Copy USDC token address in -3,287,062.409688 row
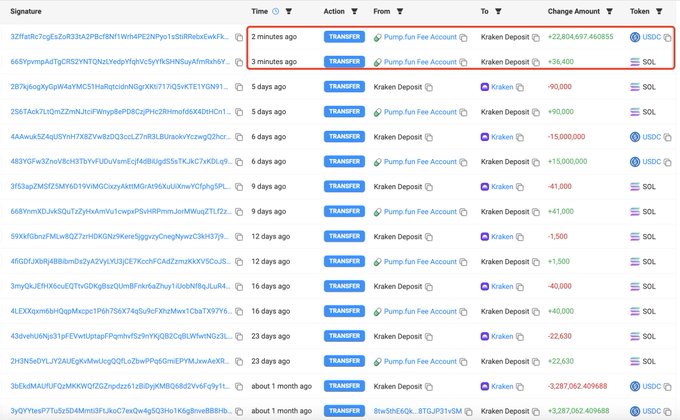680x420 pixels. pos(667,387)
